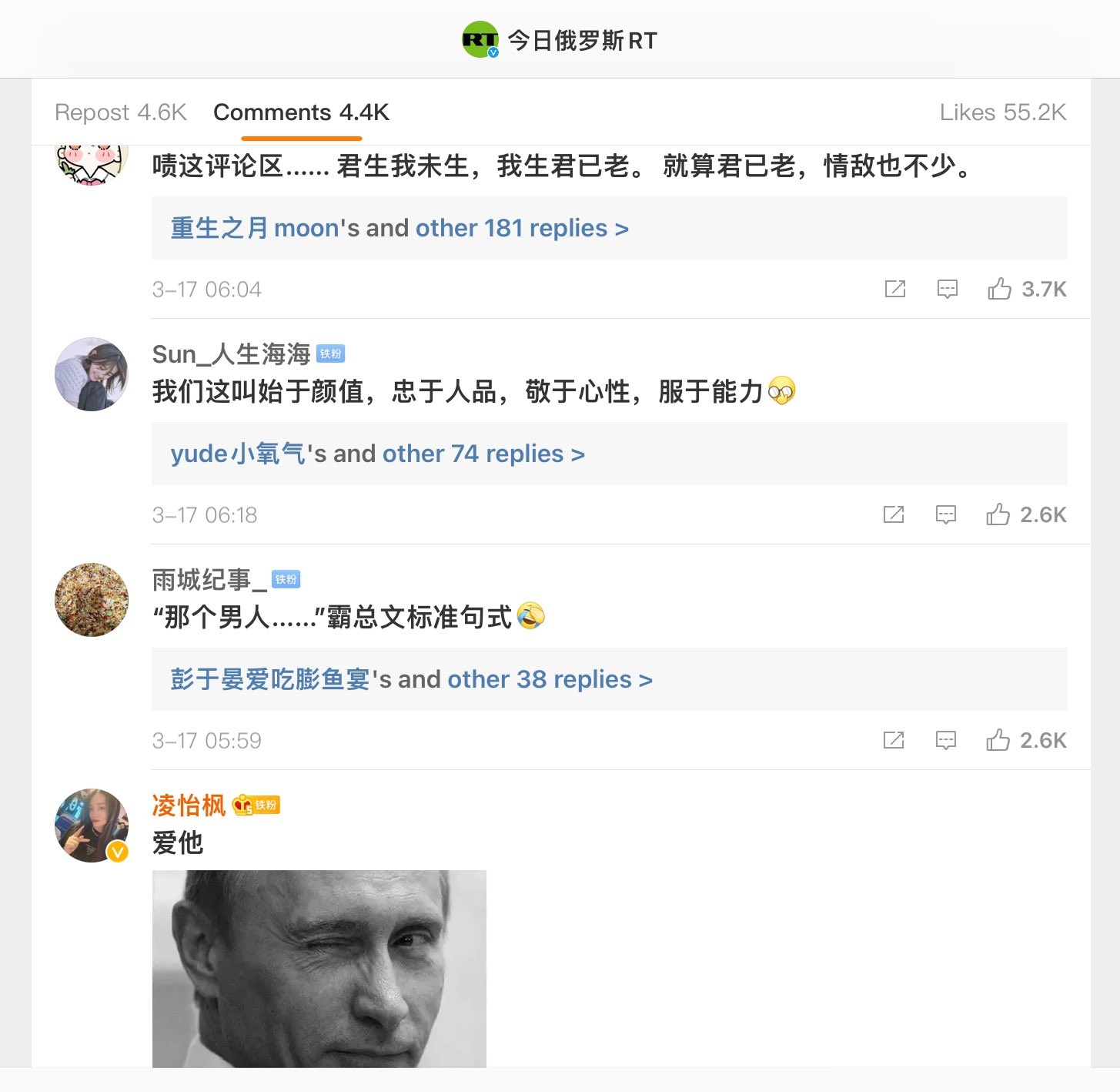Select the Comments 4.4K tab

[301, 112]
